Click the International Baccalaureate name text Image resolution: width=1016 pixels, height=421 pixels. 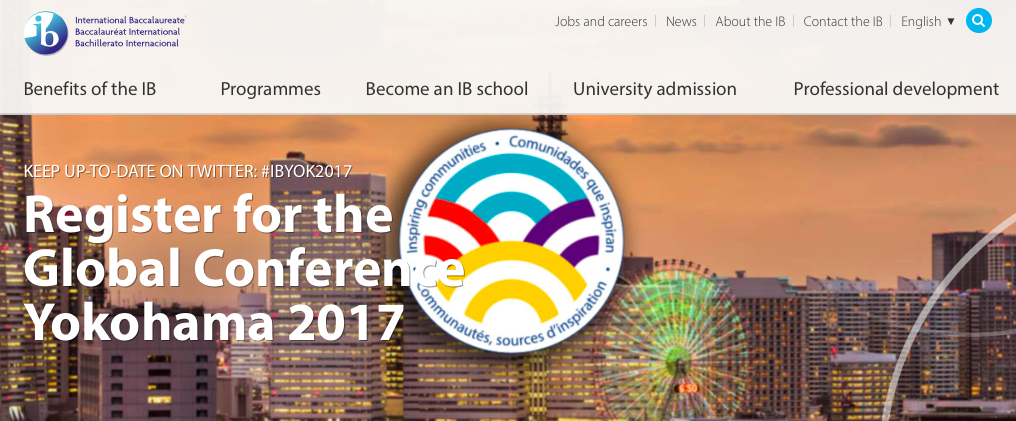130,20
